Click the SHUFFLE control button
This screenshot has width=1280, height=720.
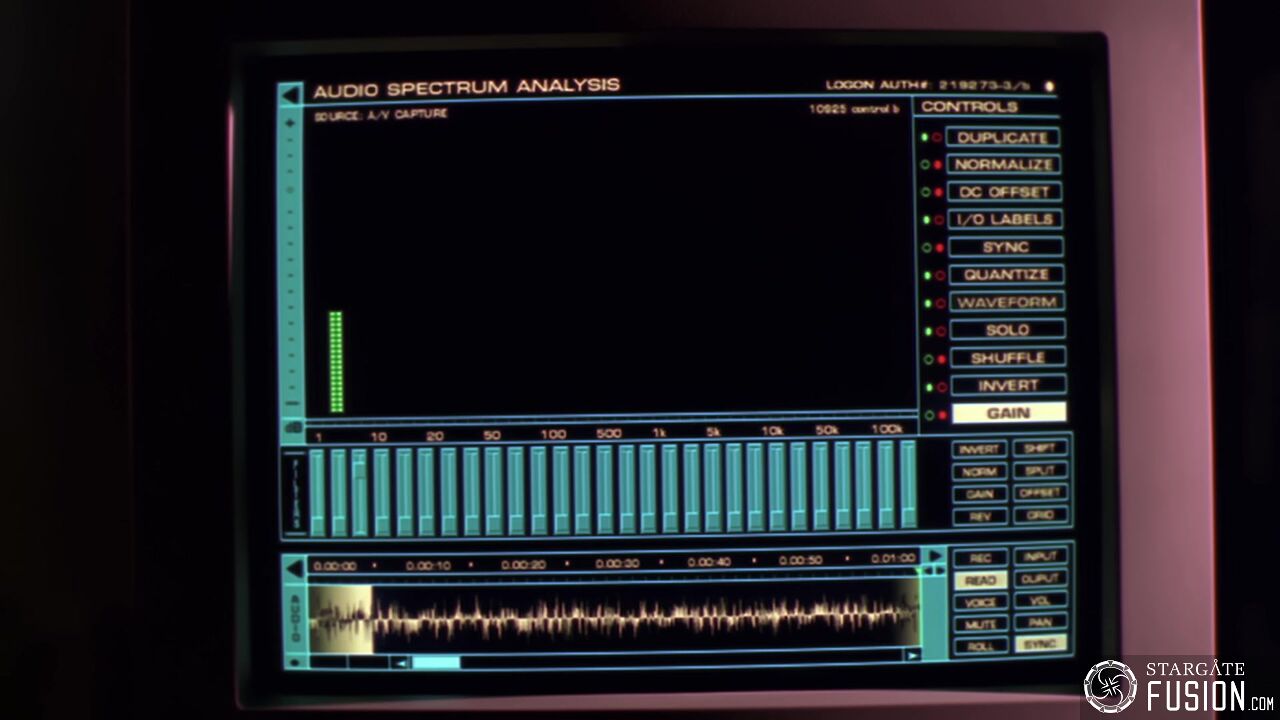1008,357
